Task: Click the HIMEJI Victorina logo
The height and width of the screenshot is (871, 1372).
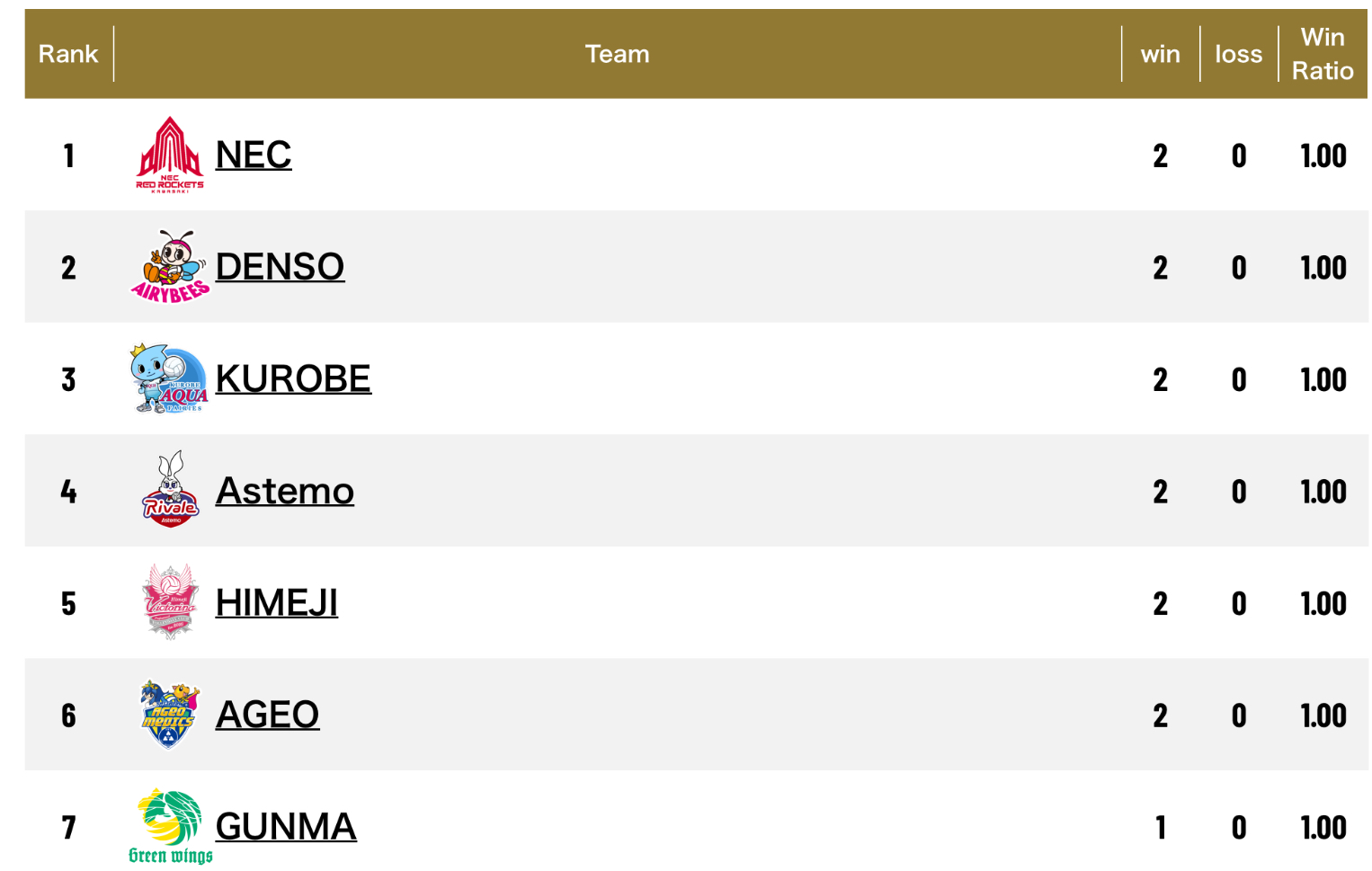Action: click(x=170, y=602)
